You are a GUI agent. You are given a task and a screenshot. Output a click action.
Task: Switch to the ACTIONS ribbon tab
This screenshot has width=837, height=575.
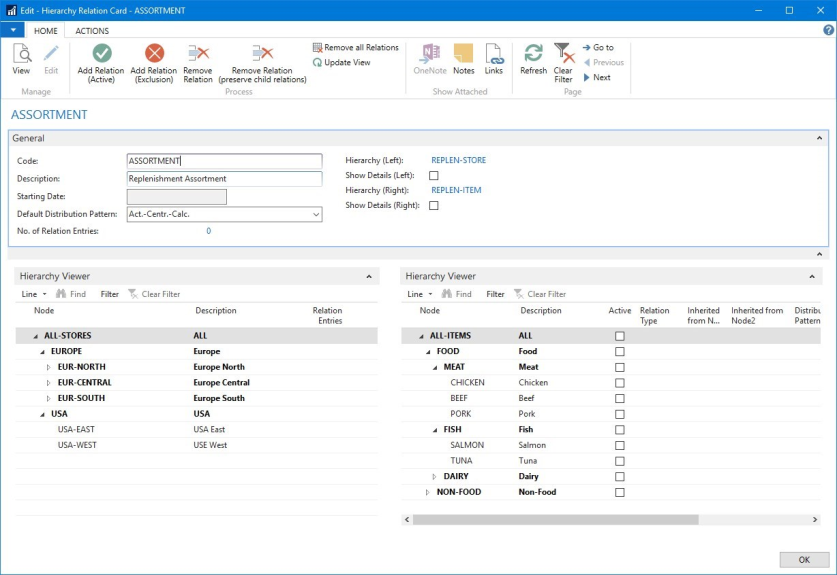coord(93,31)
